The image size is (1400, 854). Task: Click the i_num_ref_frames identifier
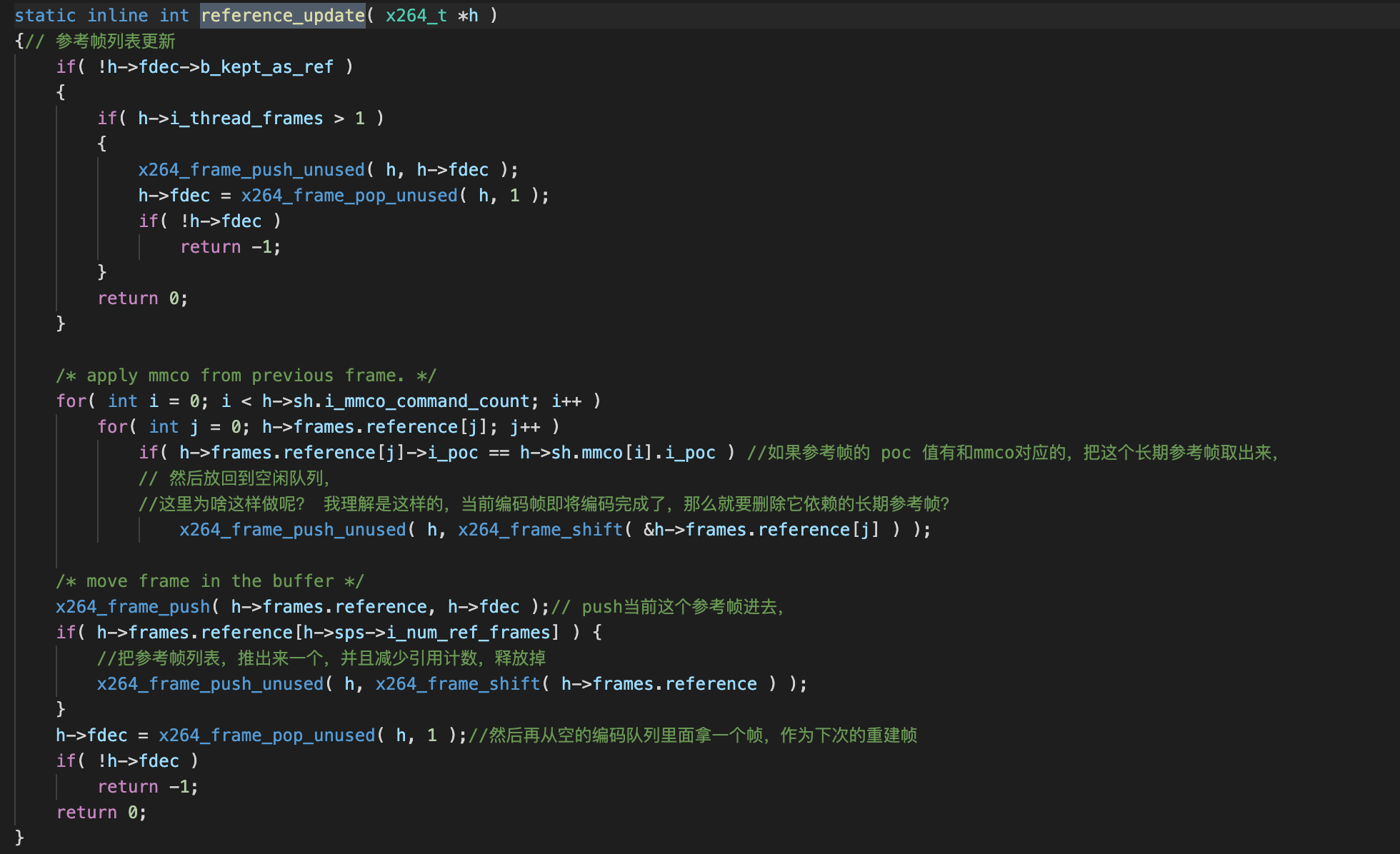tap(468, 632)
